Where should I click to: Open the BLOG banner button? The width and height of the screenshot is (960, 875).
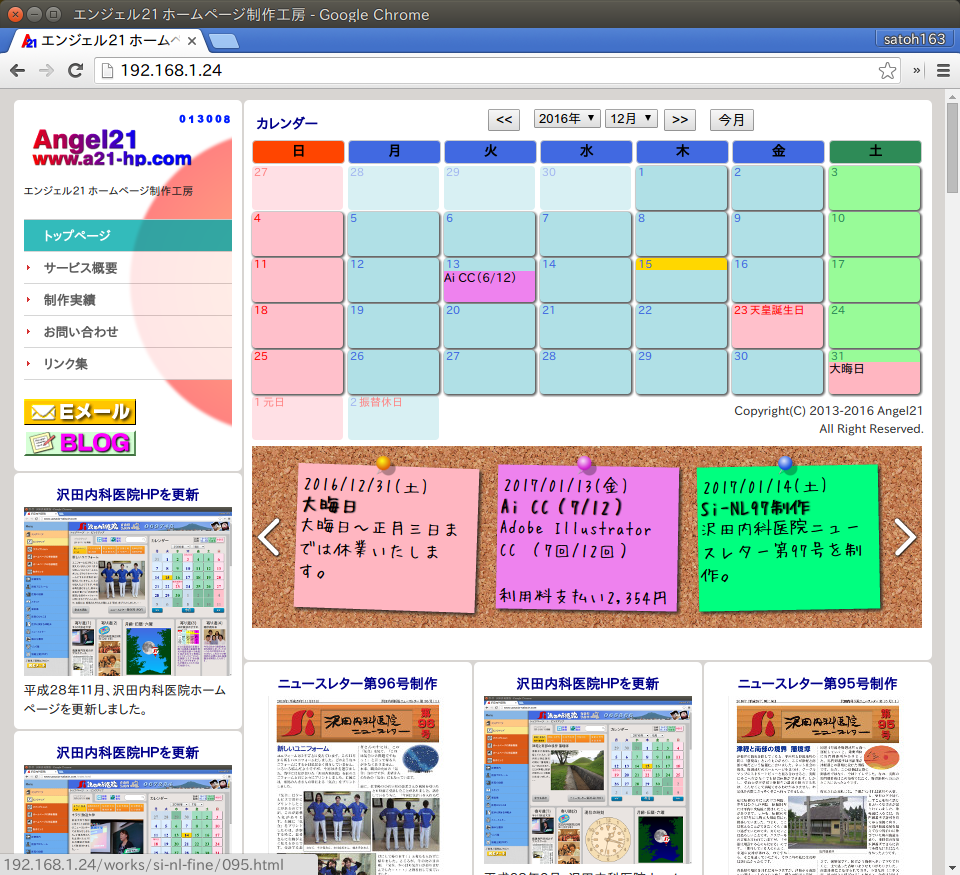pyautogui.click(x=80, y=443)
